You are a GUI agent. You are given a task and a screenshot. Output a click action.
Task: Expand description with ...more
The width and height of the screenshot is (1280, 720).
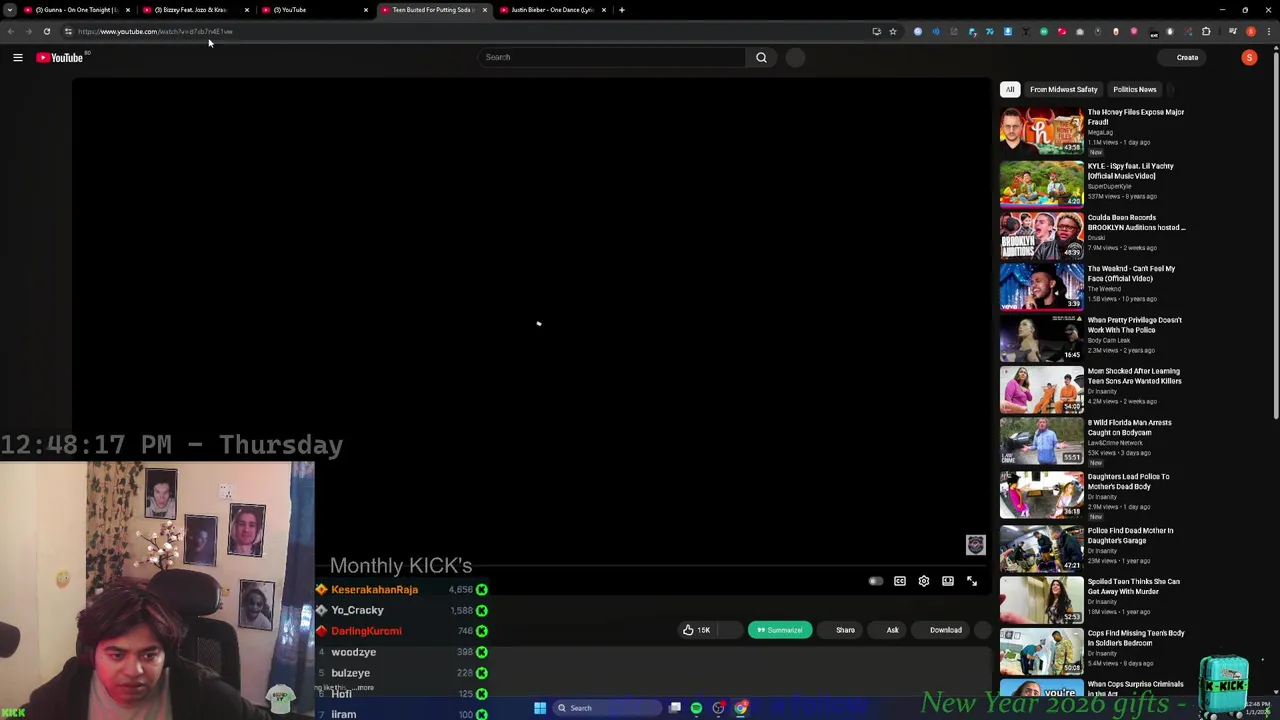pyautogui.click(x=364, y=688)
